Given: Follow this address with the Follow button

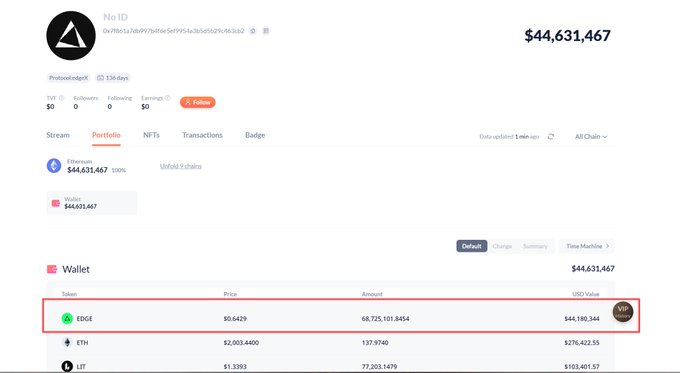Looking at the screenshot, I should [198, 102].
